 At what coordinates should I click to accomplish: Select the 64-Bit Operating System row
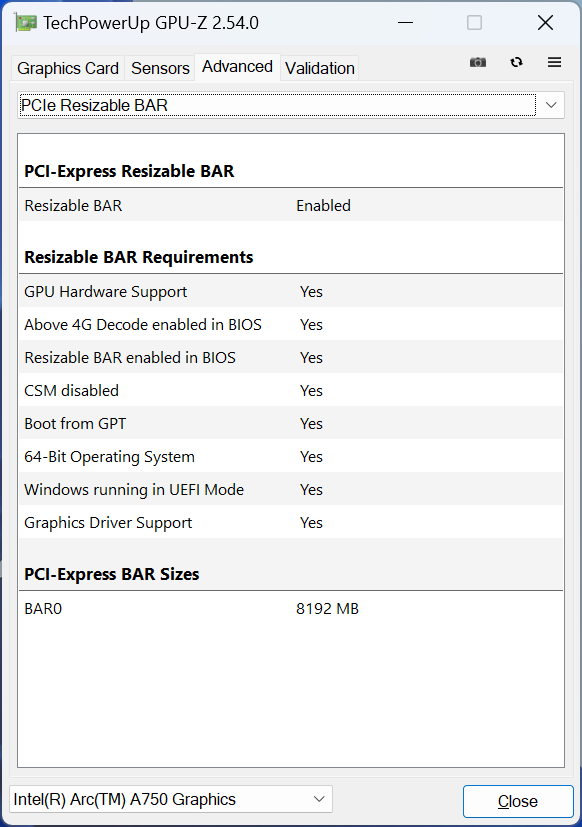pos(291,457)
